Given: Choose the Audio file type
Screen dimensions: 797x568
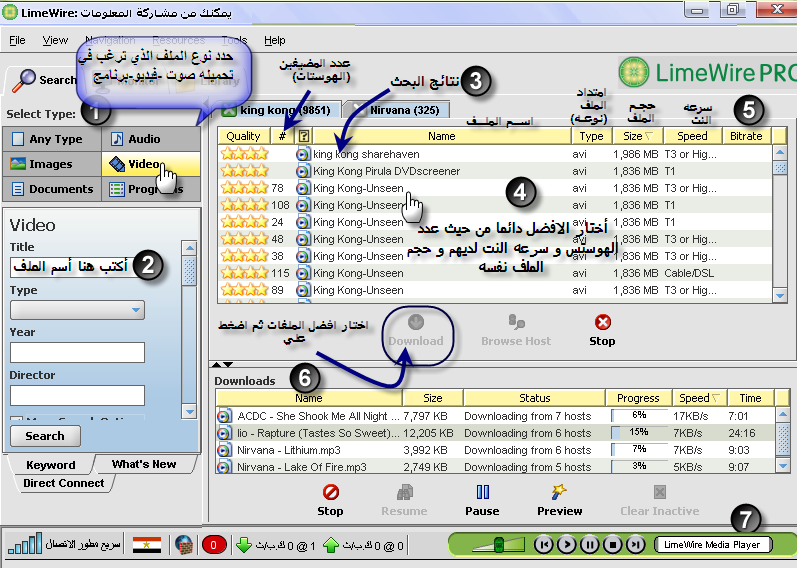Looking at the screenshot, I should point(151,139).
